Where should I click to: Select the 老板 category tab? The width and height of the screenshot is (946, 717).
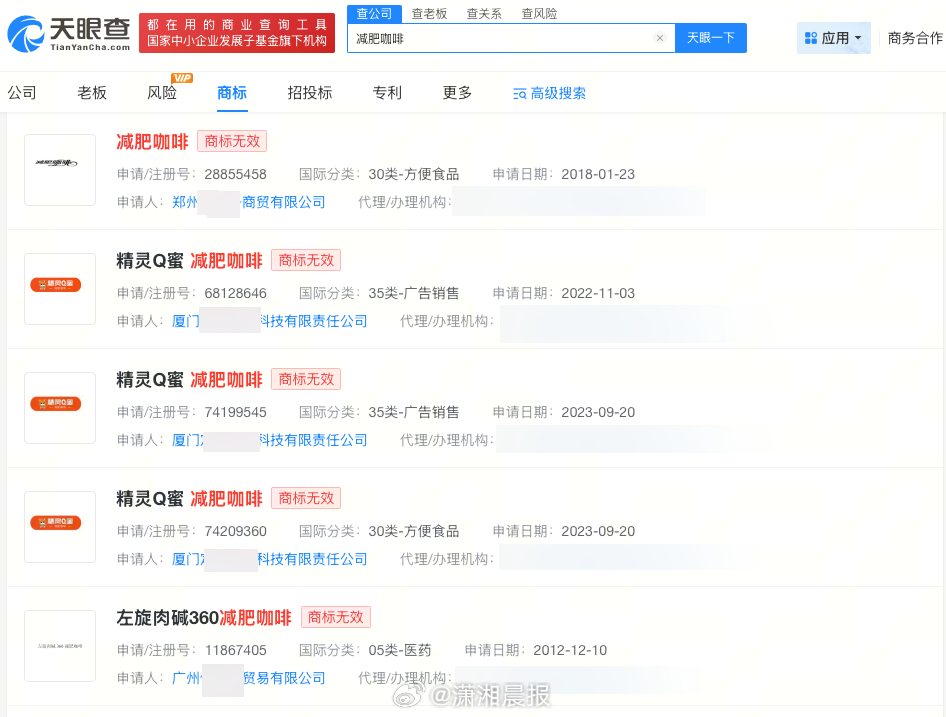[x=92, y=92]
